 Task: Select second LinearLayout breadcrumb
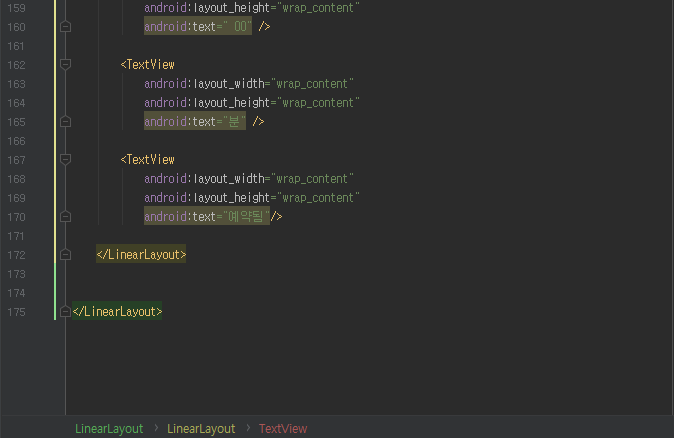tap(201, 429)
